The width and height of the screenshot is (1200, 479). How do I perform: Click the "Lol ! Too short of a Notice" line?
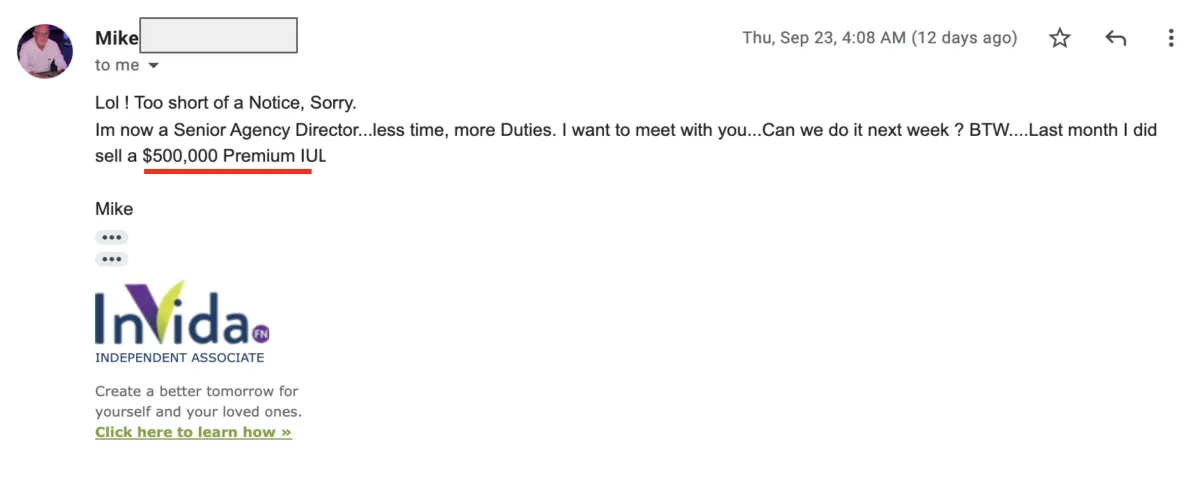(225, 103)
